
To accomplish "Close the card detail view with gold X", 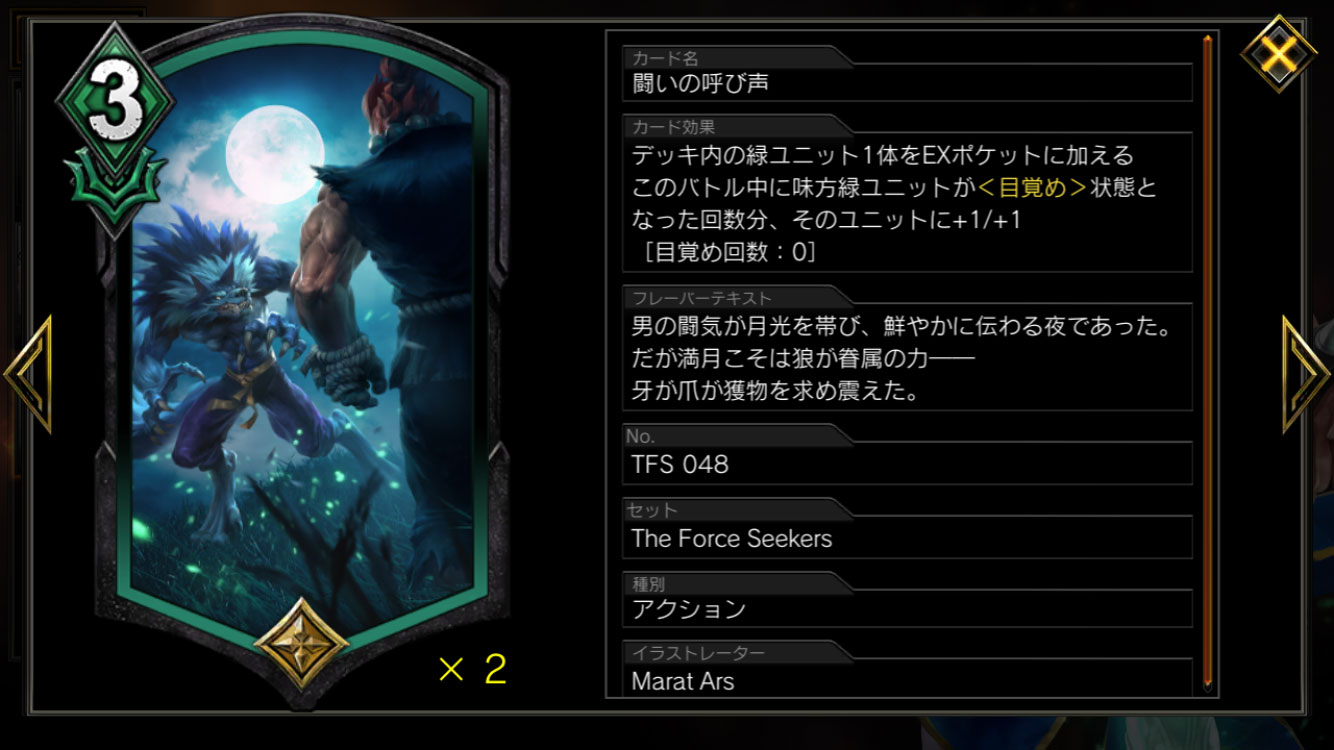I will [1278, 53].
